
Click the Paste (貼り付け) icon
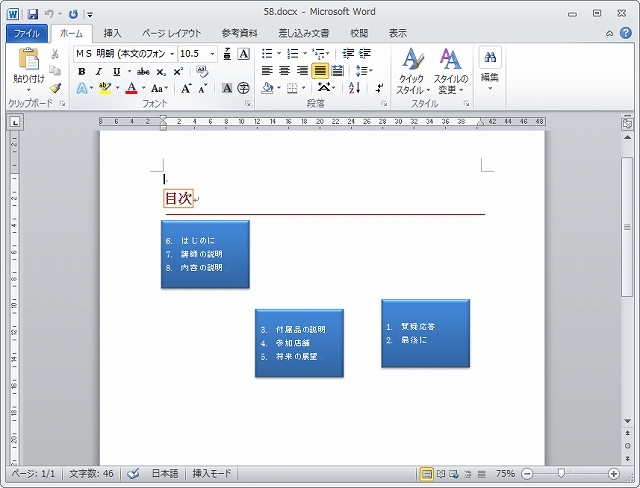pos(28,64)
